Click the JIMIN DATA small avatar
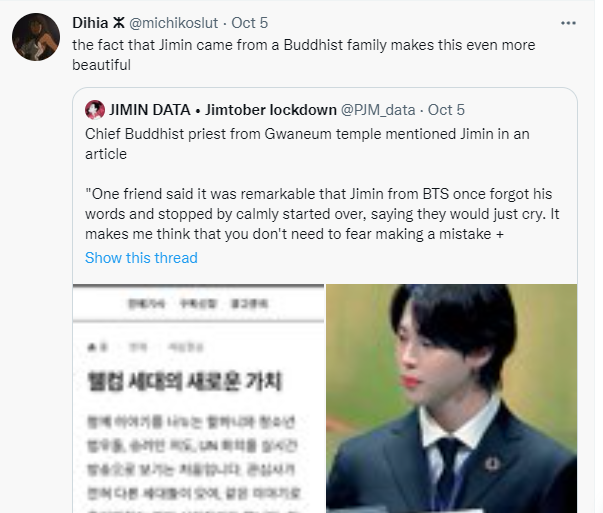Viewport: 603px width, 513px height. point(95,110)
